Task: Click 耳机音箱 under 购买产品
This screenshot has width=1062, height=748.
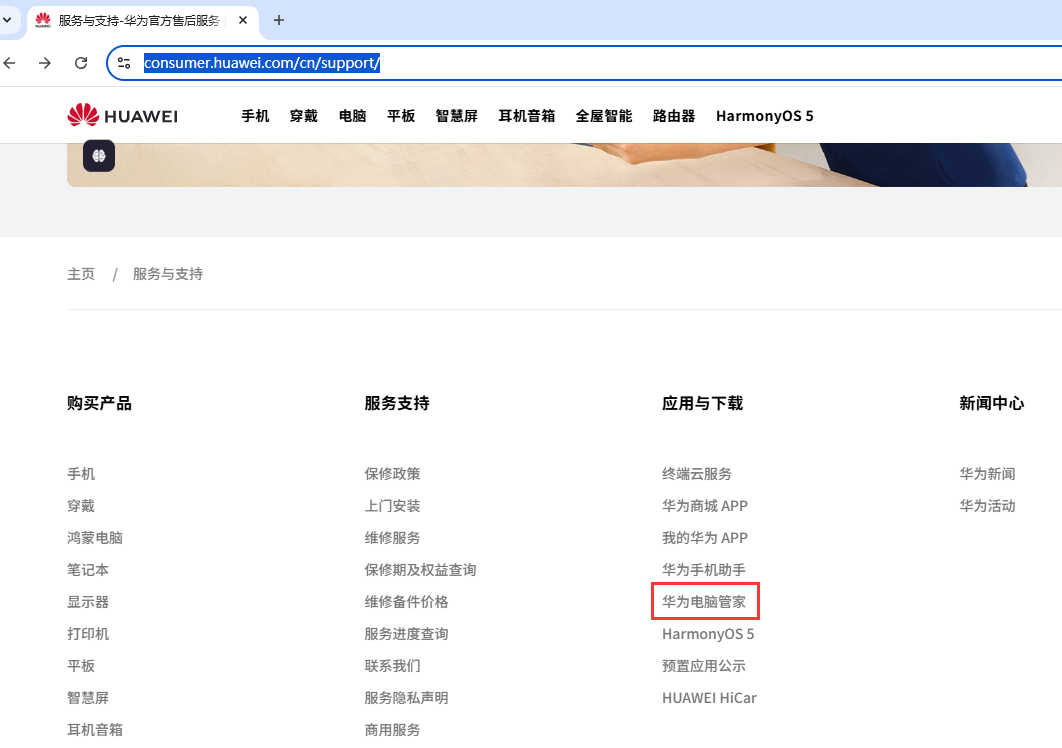Action: click(x=95, y=730)
